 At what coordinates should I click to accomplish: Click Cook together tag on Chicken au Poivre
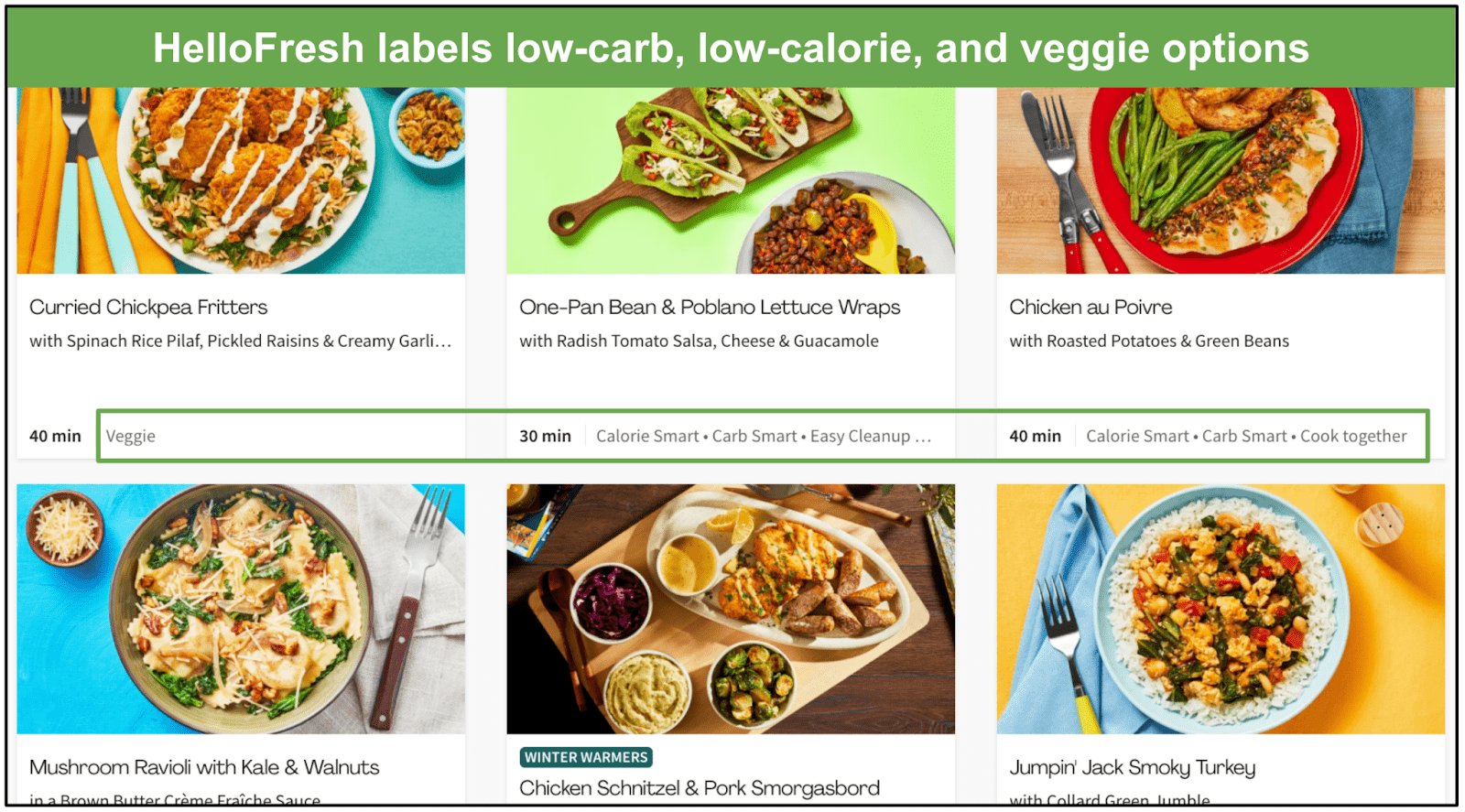1353,437
